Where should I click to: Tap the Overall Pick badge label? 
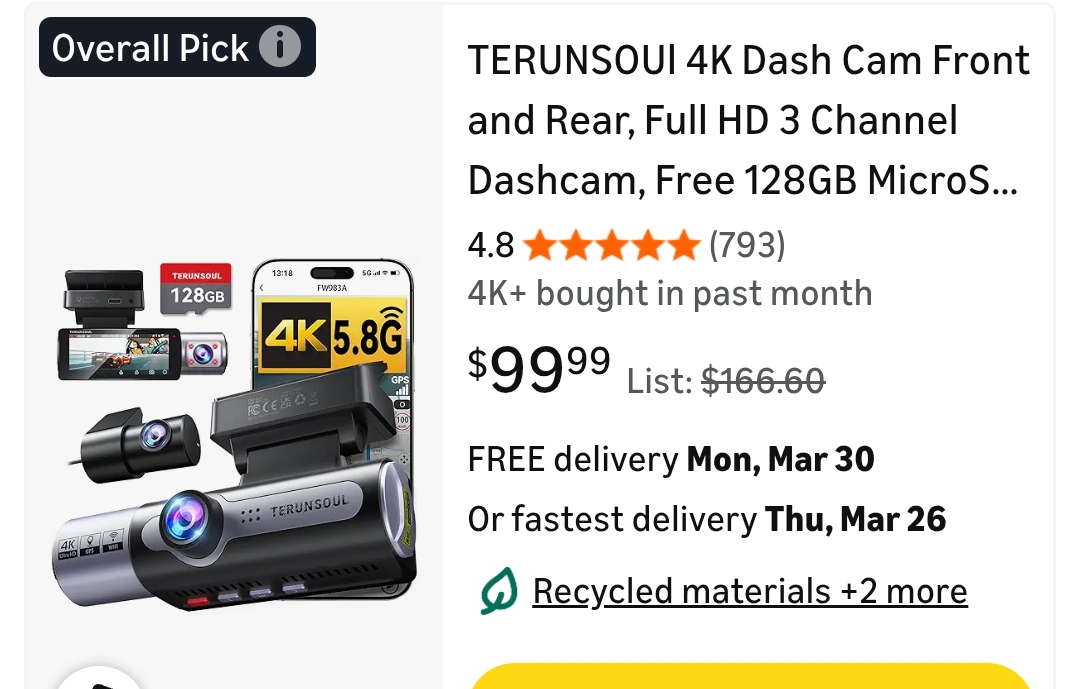150,48
